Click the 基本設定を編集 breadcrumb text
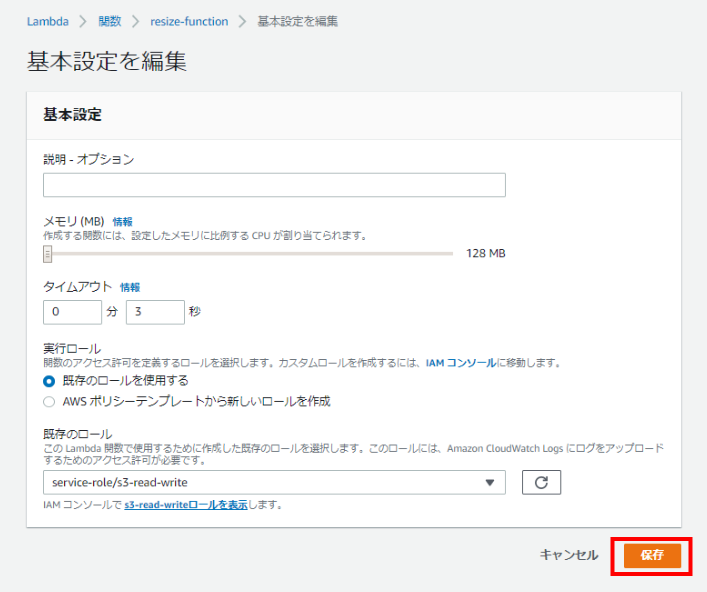707x592 pixels. click(x=297, y=21)
